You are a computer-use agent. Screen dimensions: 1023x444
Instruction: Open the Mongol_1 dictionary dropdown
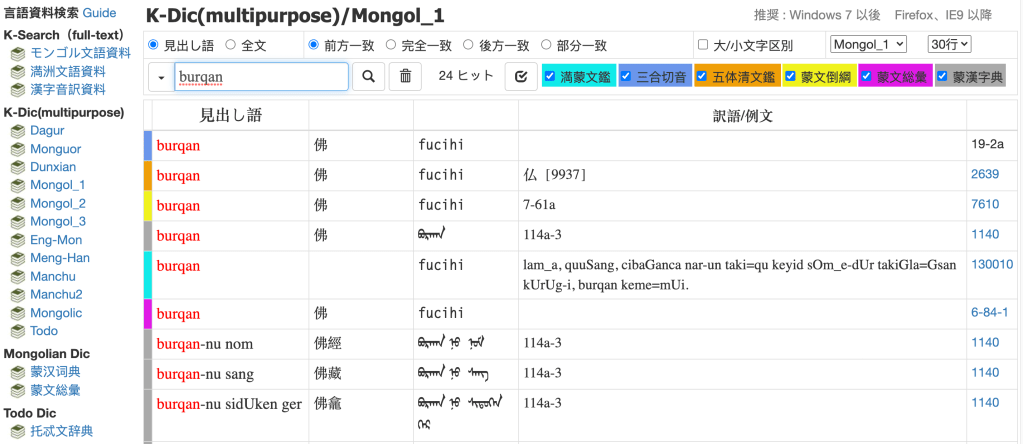[x=868, y=44]
